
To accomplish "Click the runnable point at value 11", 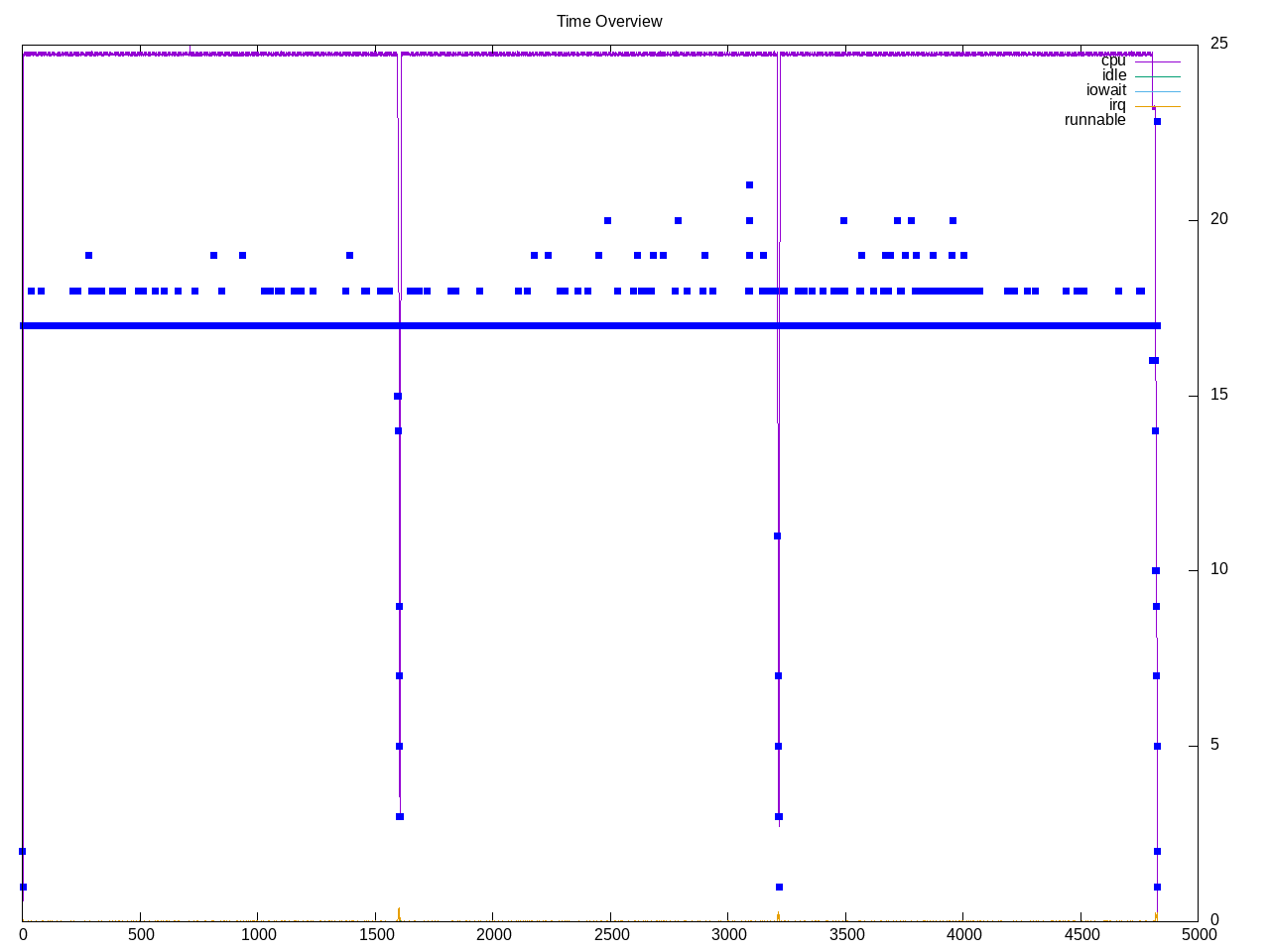I will pos(777,535).
